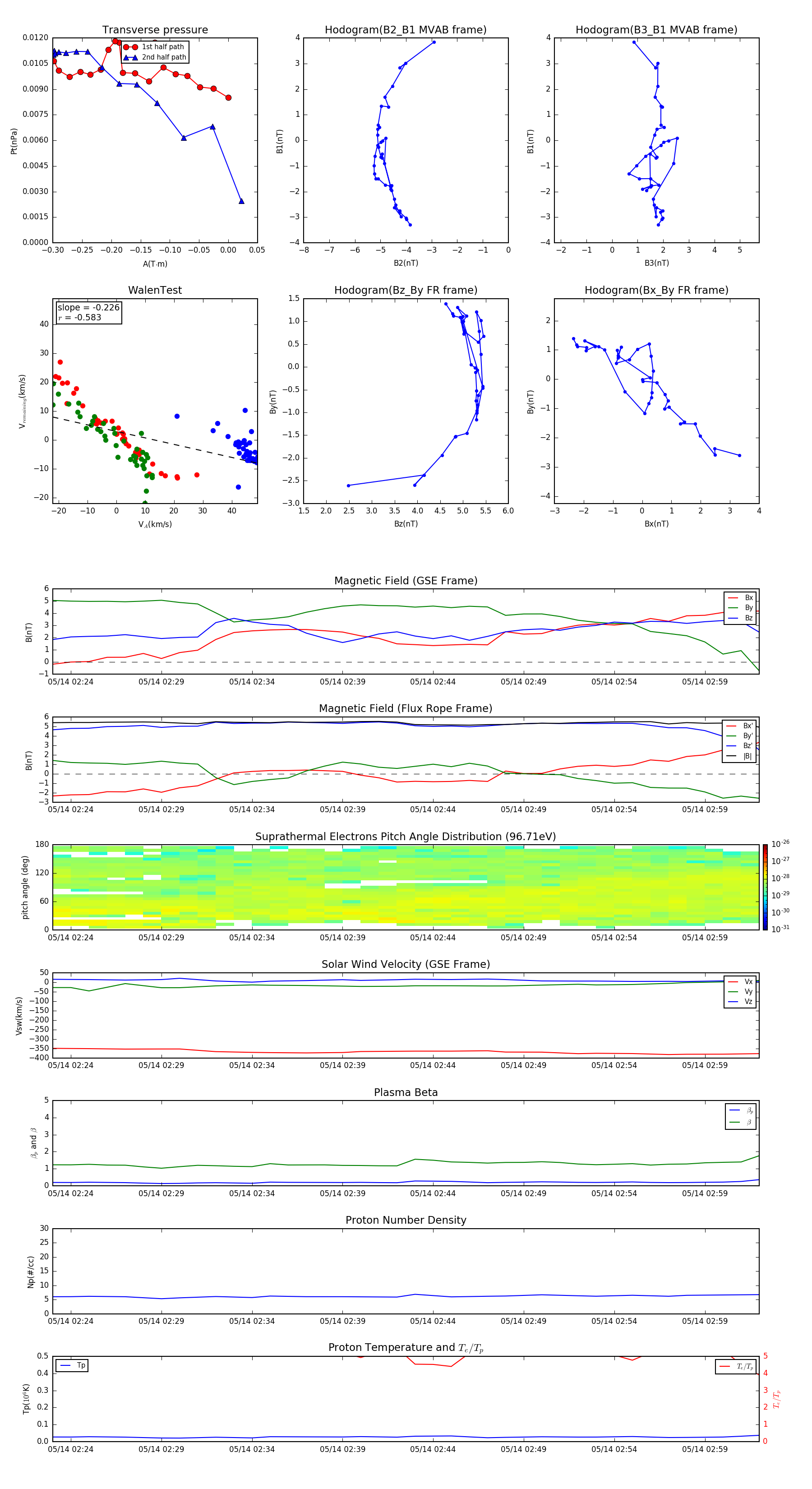This screenshot has width=812, height=1489.
Task: Click the 'Magnetic Field (GSE Frame)' title
Action: coord(406,580)
